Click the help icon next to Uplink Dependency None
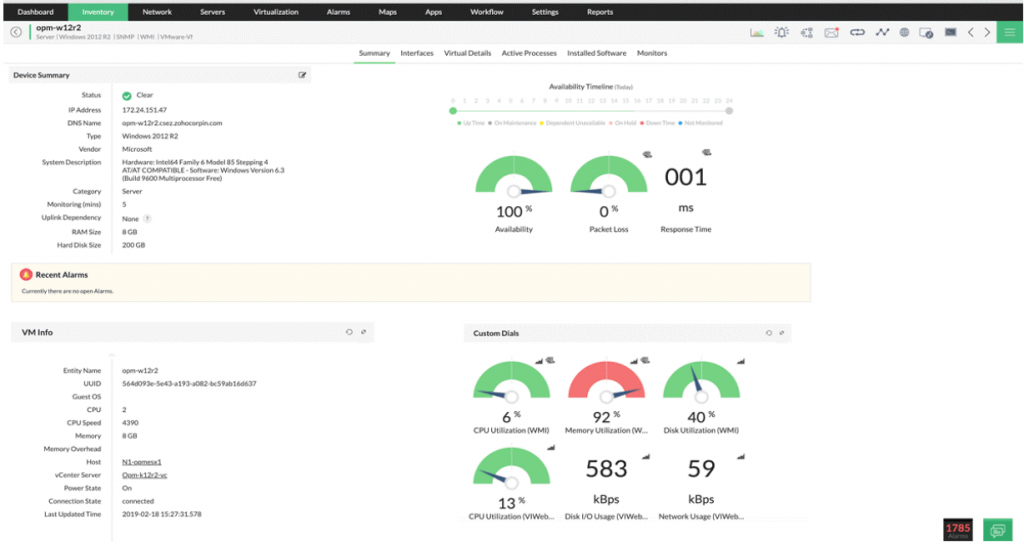This screenshot has width=1024, height=552. [x=147, y=219]
